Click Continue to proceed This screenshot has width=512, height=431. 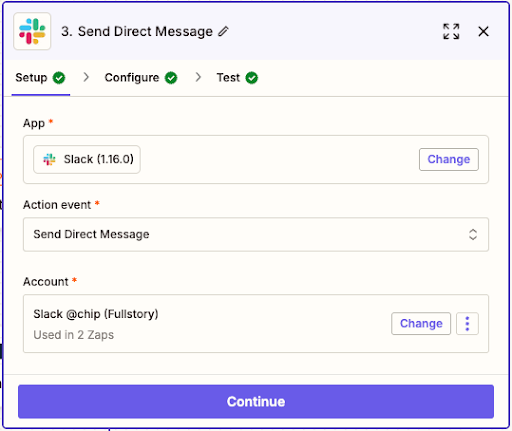click(256, 401)
